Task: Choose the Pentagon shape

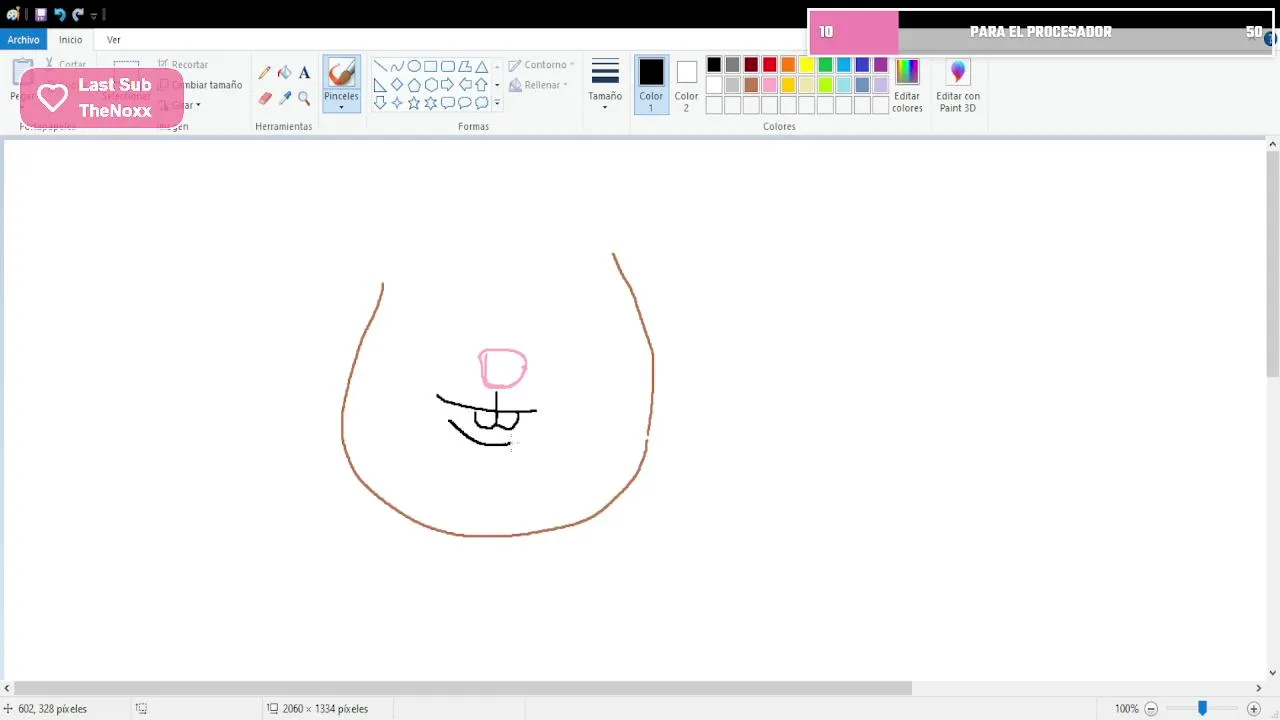Action: coord(414,85)
